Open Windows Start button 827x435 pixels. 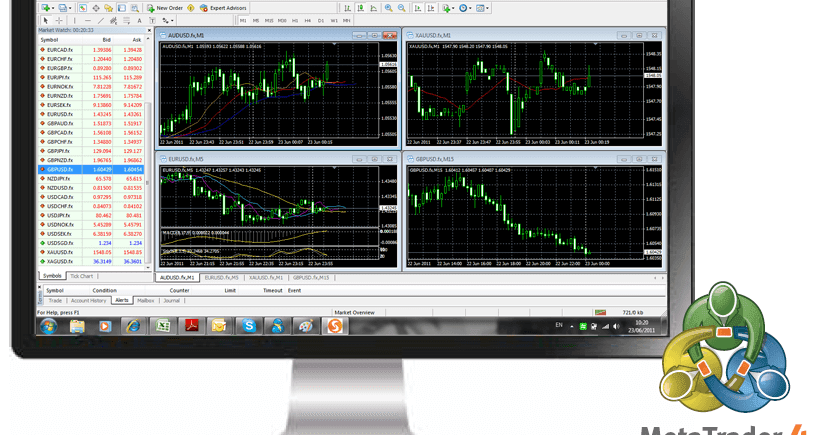tap(49, 326)
